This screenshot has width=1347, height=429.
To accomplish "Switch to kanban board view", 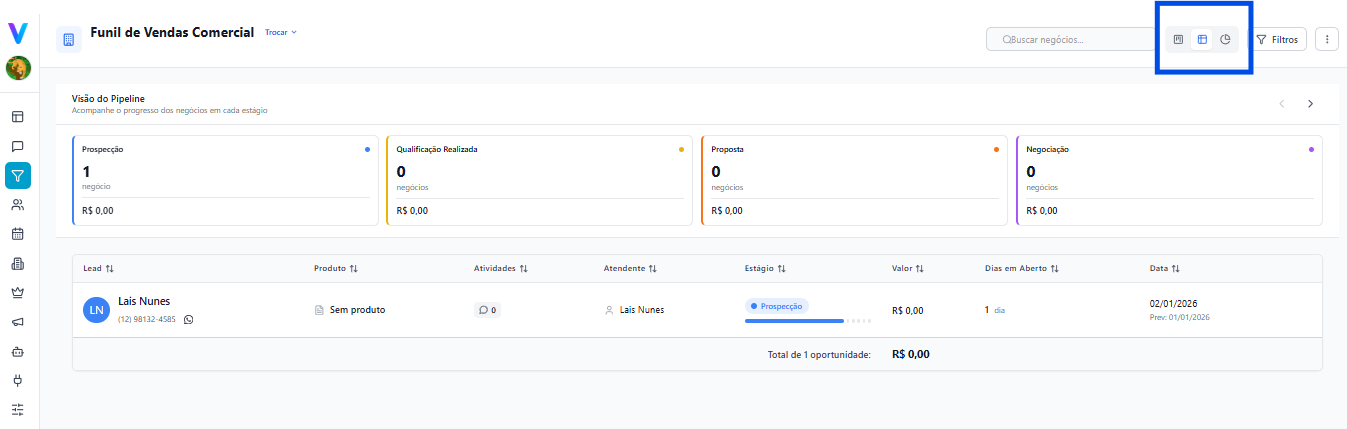I will [x=1178, y=40].
